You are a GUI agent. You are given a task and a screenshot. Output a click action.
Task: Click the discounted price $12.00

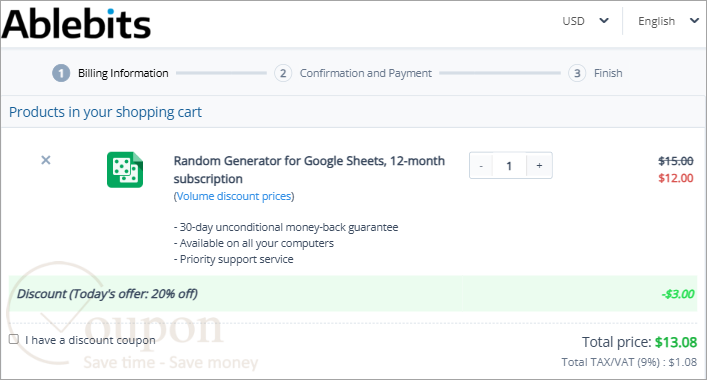coord(675,178)
